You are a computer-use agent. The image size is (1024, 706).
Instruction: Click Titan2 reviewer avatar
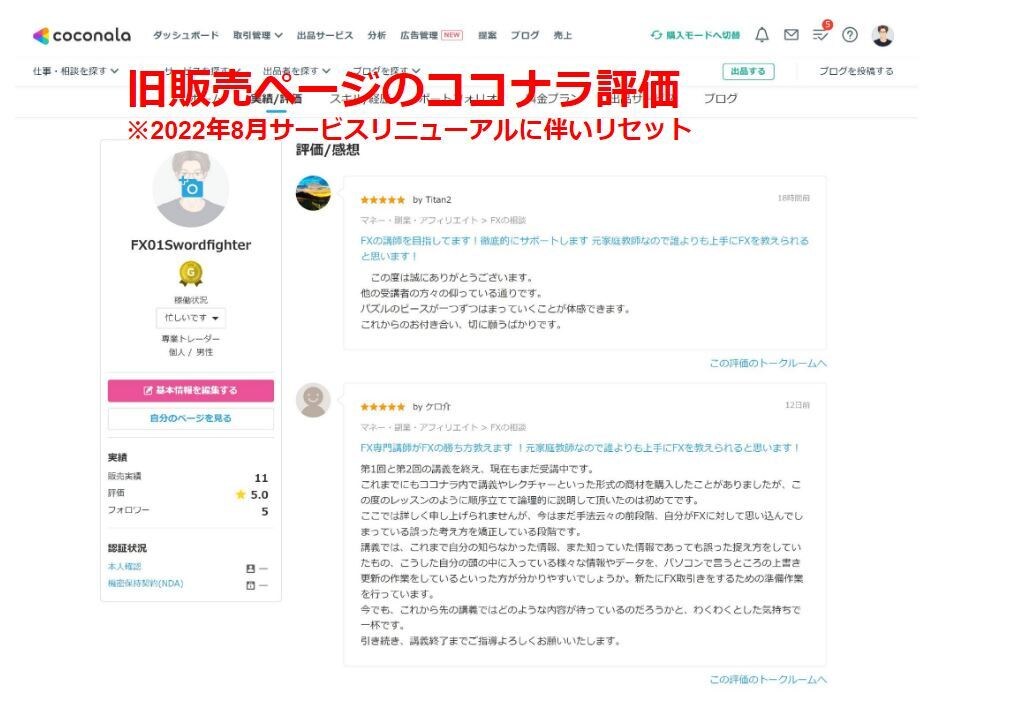click(x=313, y=193)
